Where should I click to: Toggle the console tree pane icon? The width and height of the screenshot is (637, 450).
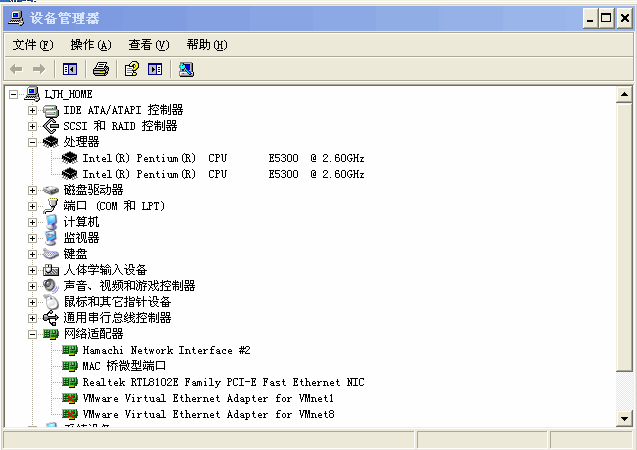point(70,69)
